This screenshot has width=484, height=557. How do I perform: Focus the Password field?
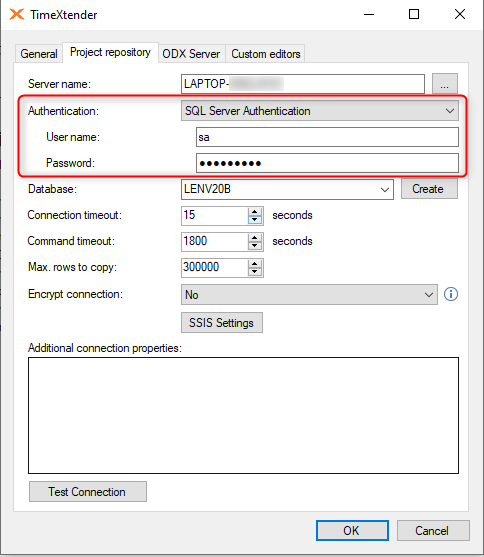(327, 163)
